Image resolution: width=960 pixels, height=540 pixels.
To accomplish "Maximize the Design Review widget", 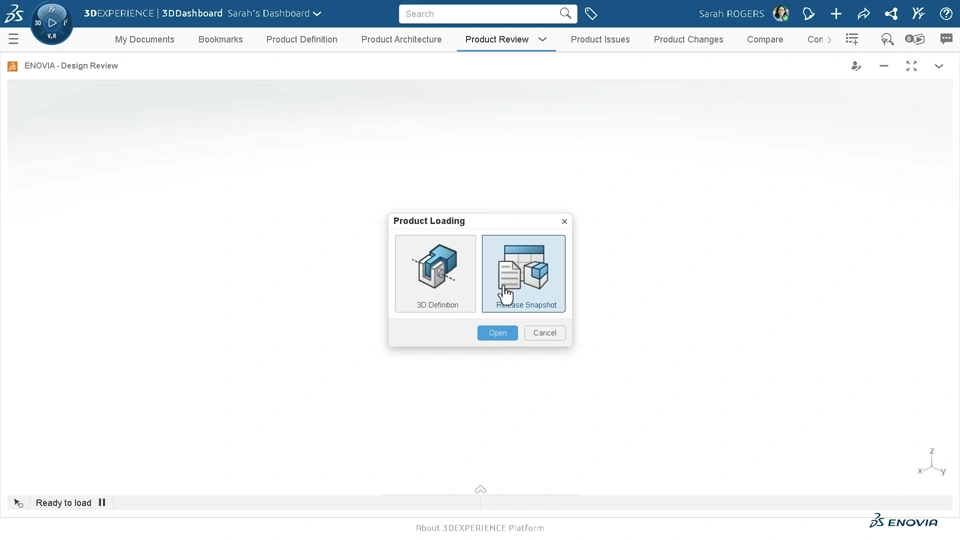I will (x=911, y=66).
